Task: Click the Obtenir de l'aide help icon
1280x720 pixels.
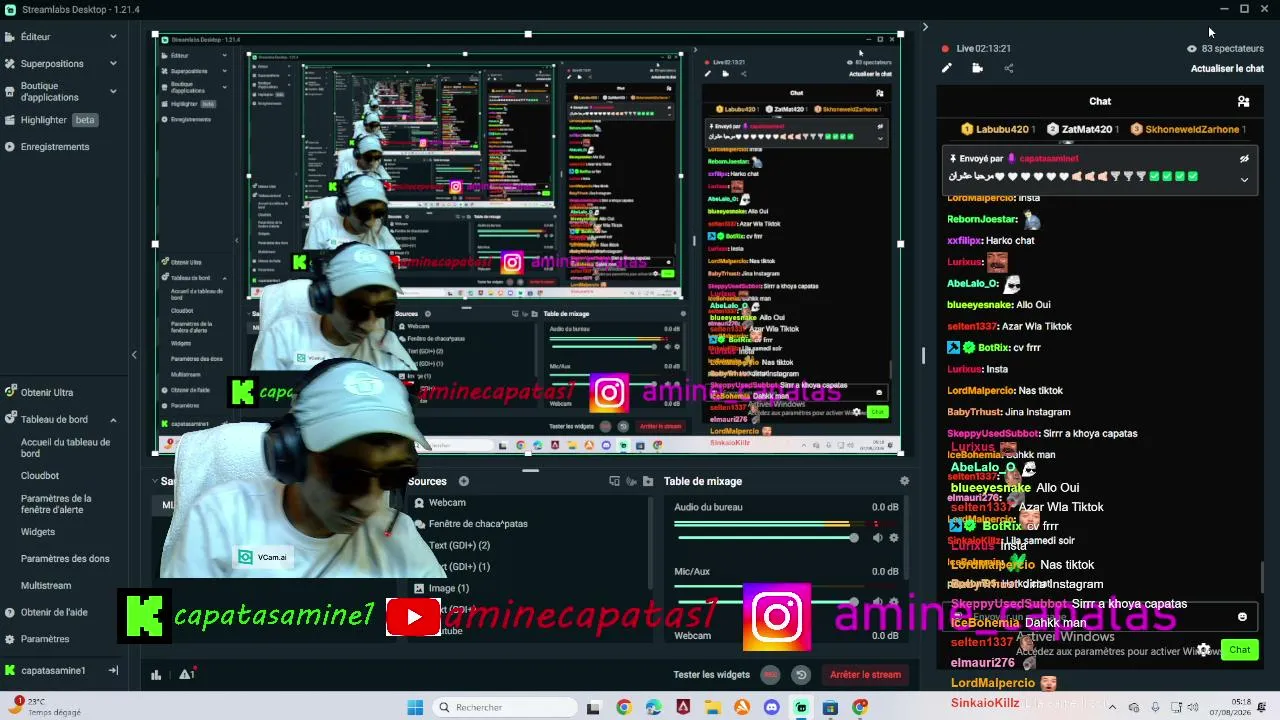Action: (x=10, y=613)
